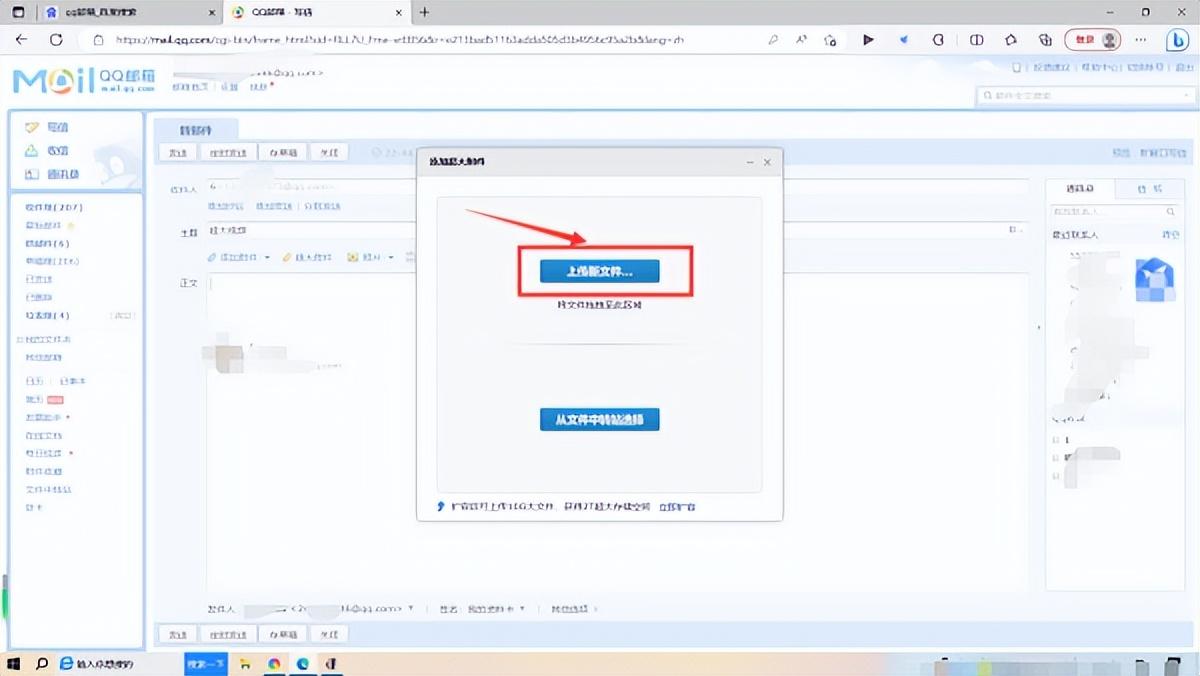Expand the 添加附件 attachment dropdown arrow
Screen dimensions: 1200x676
pyautogui.click(x=267, y=257)
